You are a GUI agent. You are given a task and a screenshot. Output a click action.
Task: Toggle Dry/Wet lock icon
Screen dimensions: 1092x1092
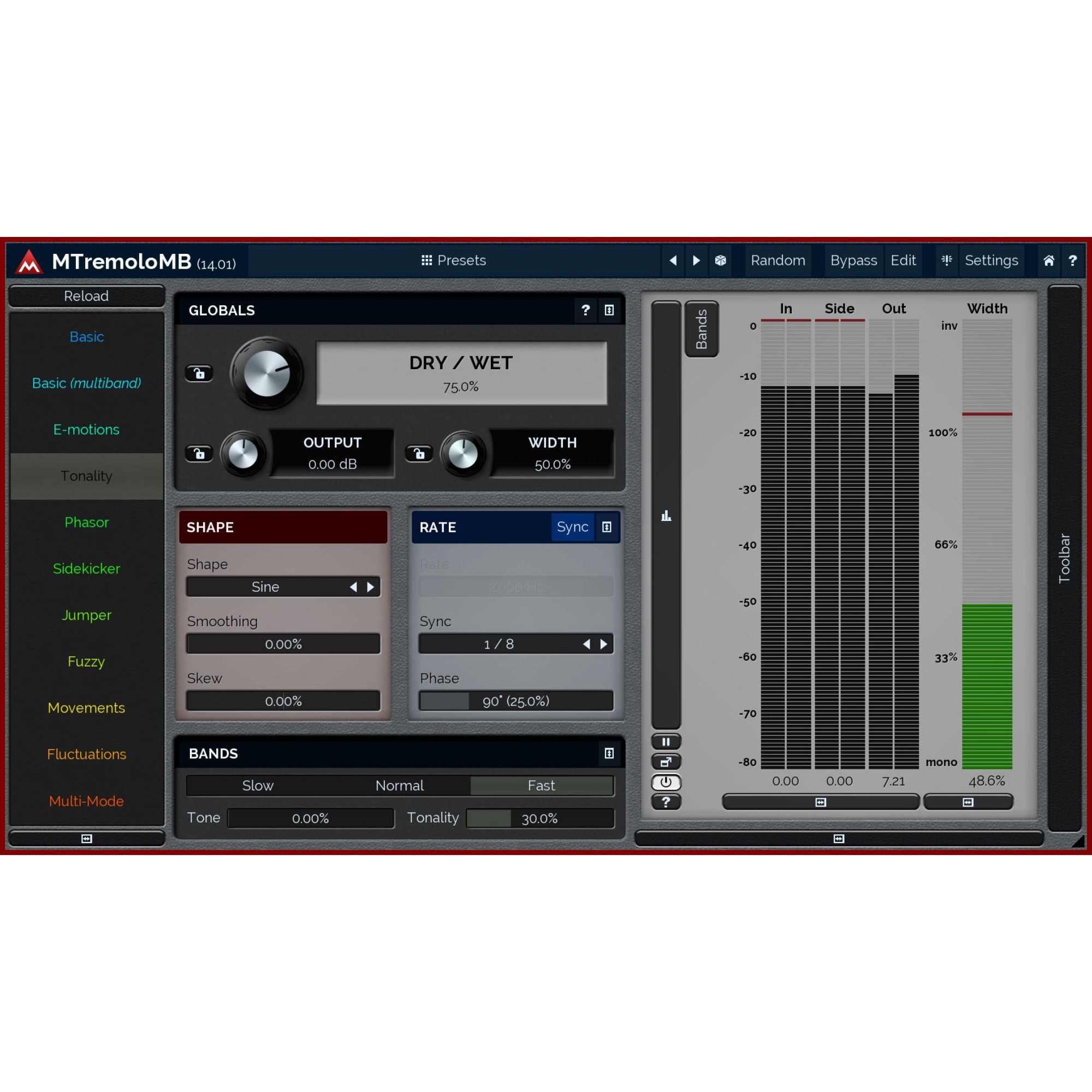click(x=199, y=373)
